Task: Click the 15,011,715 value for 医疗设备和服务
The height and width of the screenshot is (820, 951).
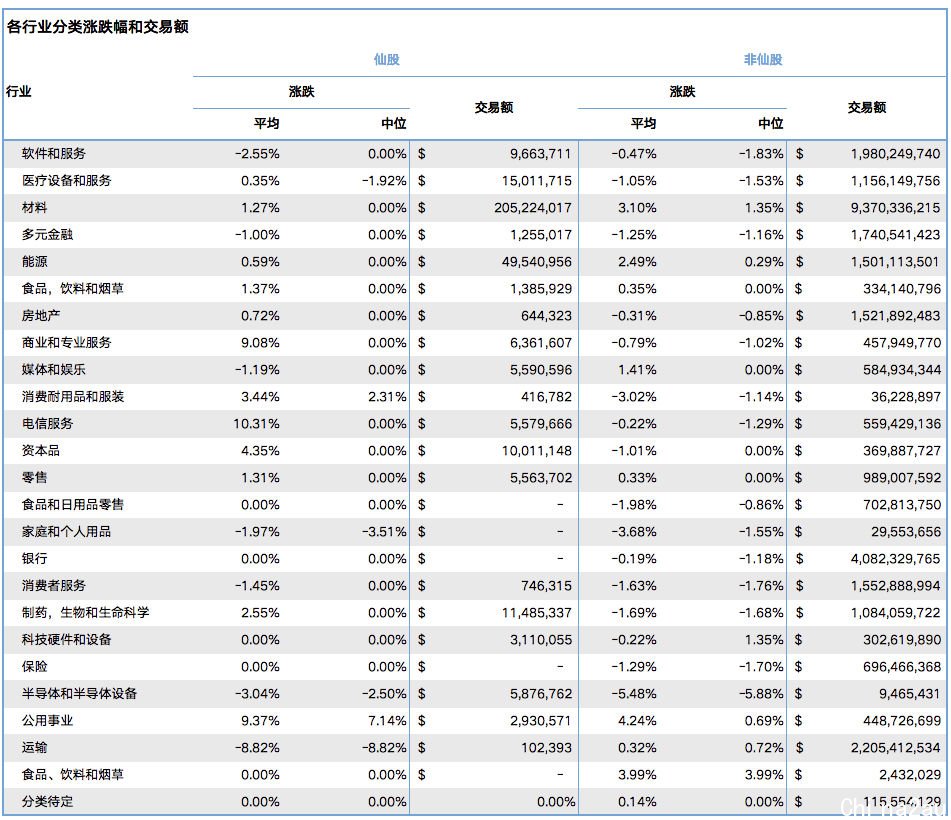Action: (536, 181)
